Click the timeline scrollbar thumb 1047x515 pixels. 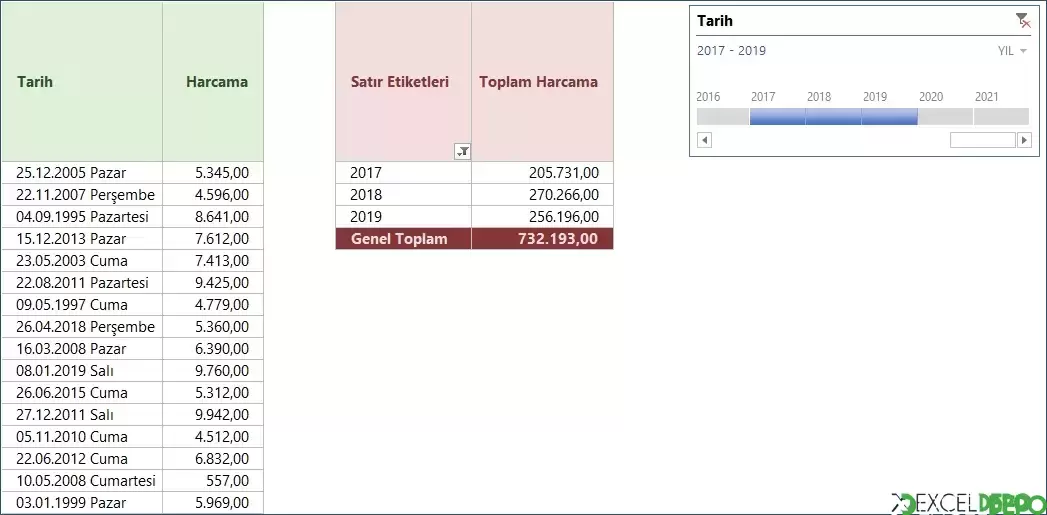pyautogui.click(x=982, y=140)
